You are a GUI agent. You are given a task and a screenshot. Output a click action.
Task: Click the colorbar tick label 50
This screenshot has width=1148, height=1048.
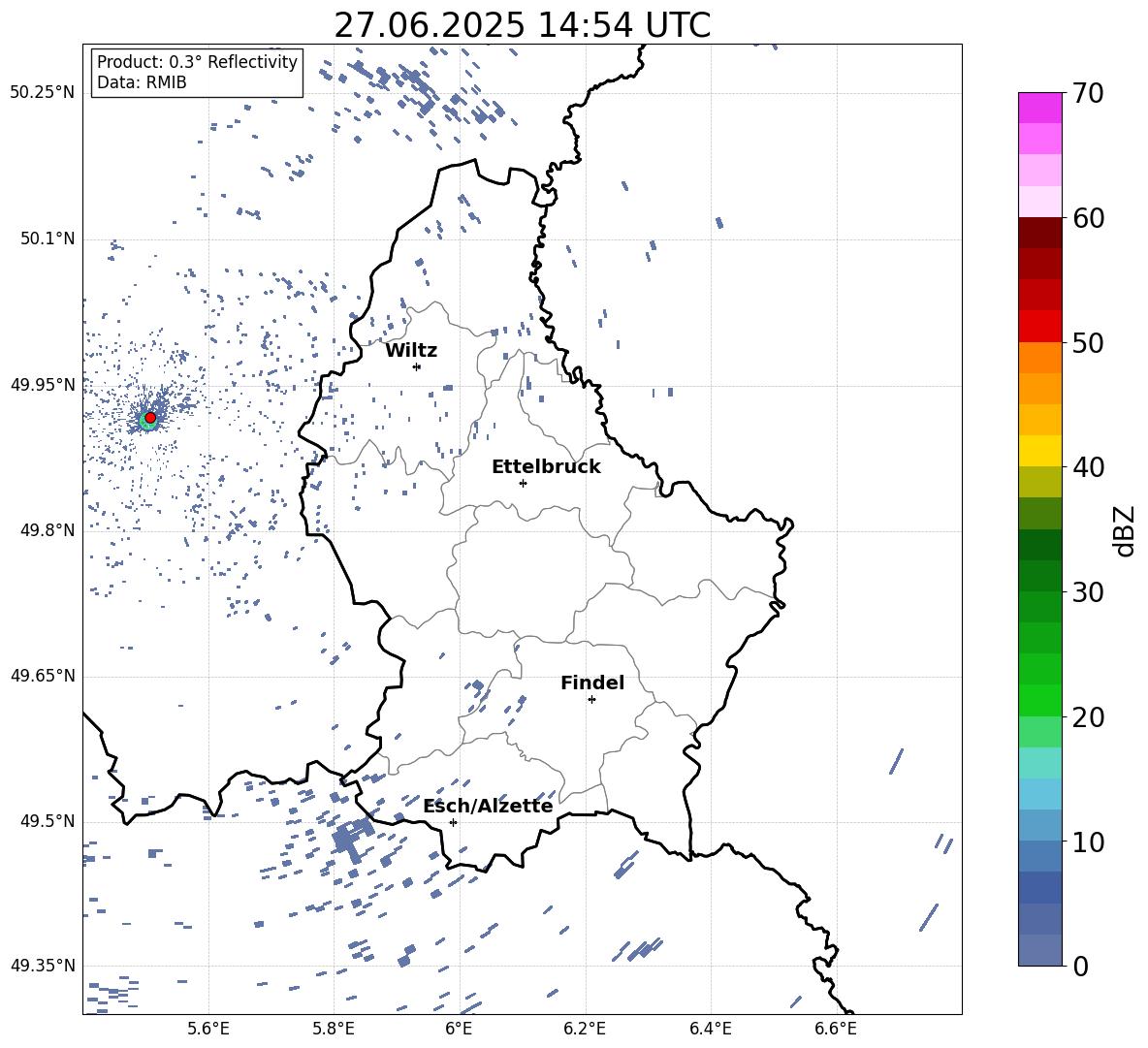[1088, 342]
